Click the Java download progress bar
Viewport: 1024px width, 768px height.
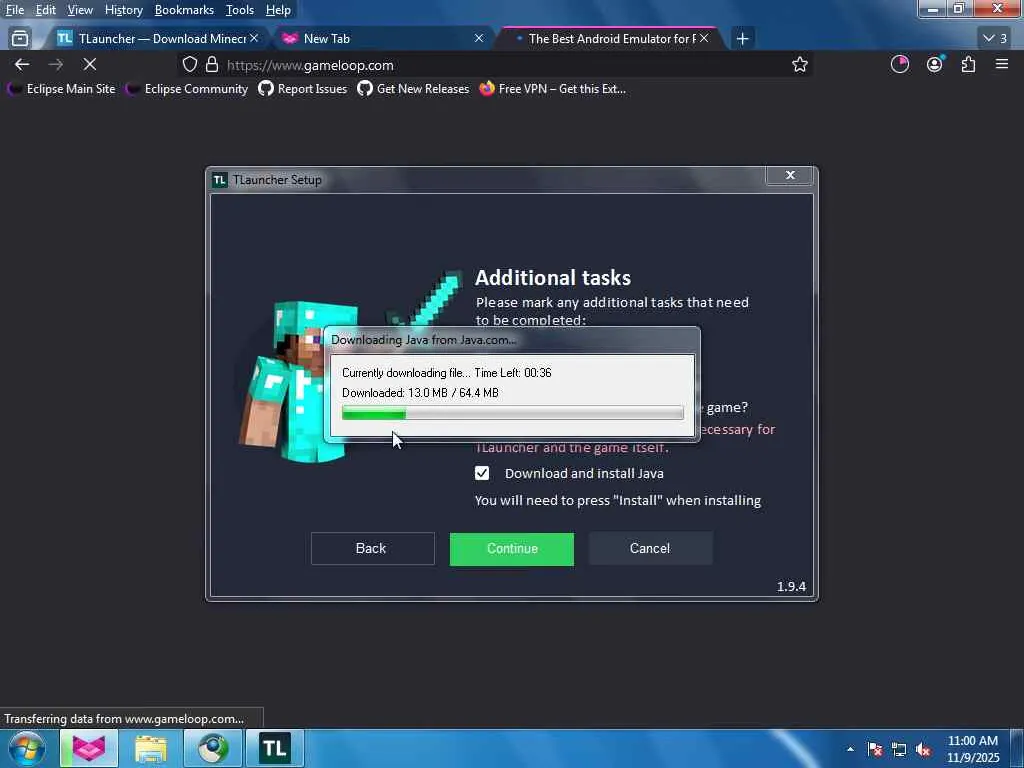[513, 413]
